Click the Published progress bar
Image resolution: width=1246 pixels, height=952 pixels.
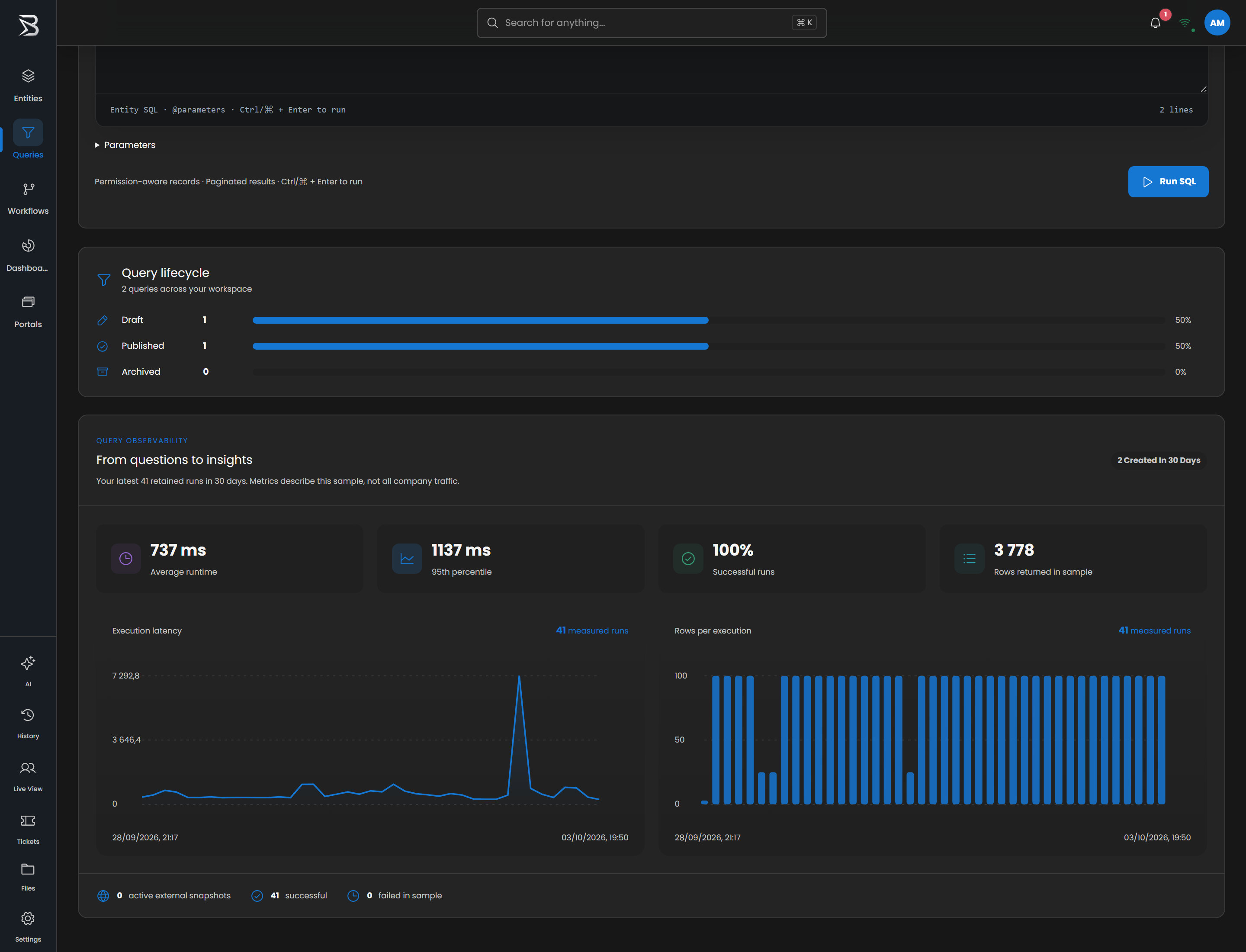tap(709, 346)
